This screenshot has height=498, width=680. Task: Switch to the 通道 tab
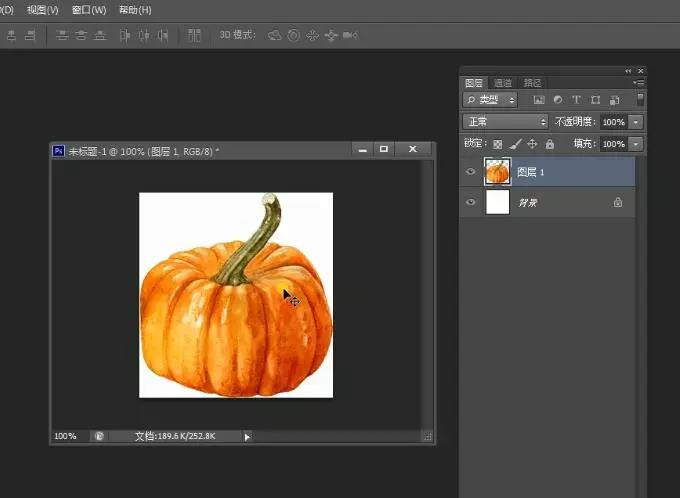[x=503, y=83]
